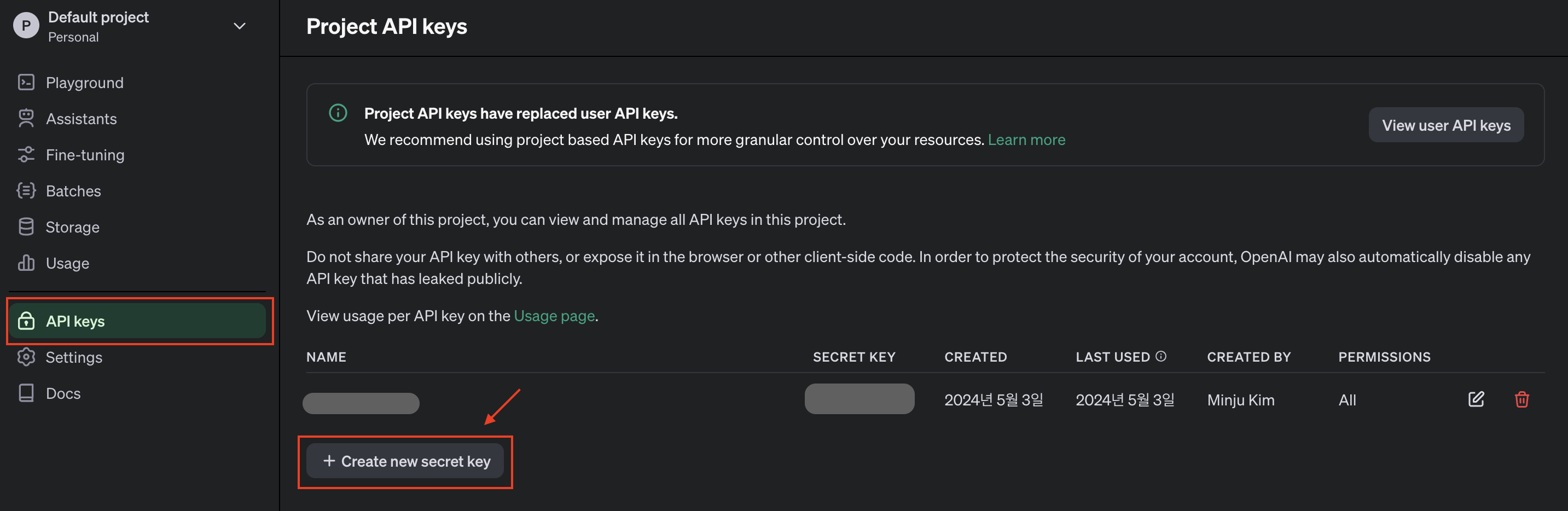Click the API keys lock icon

26,321
